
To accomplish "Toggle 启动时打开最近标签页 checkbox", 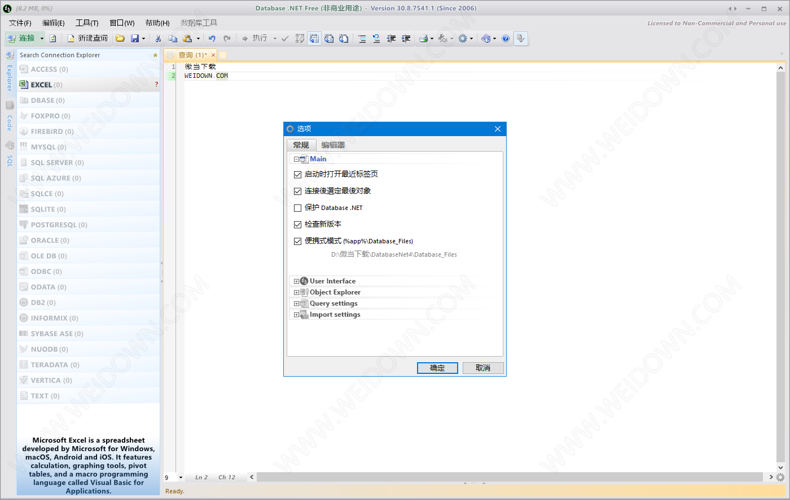I will 297,174.
